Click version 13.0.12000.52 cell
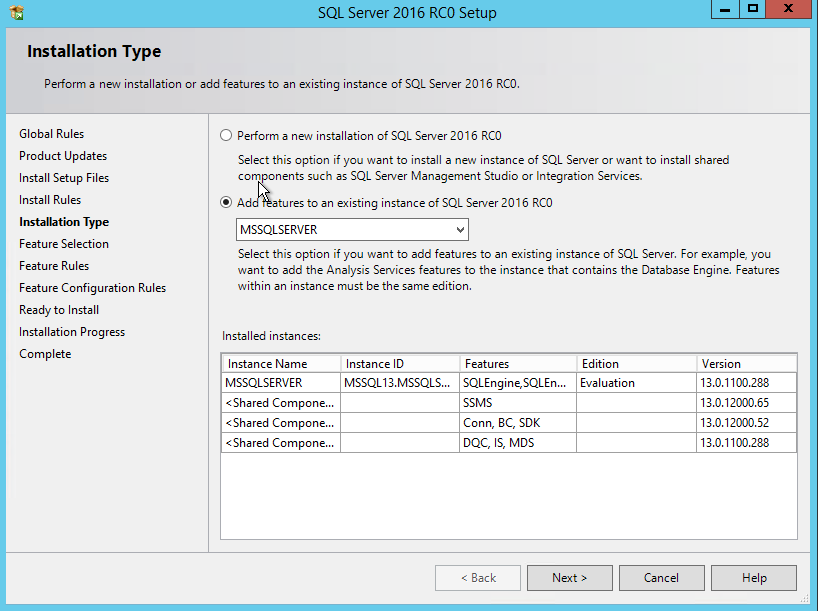 (x=747, y=423)
